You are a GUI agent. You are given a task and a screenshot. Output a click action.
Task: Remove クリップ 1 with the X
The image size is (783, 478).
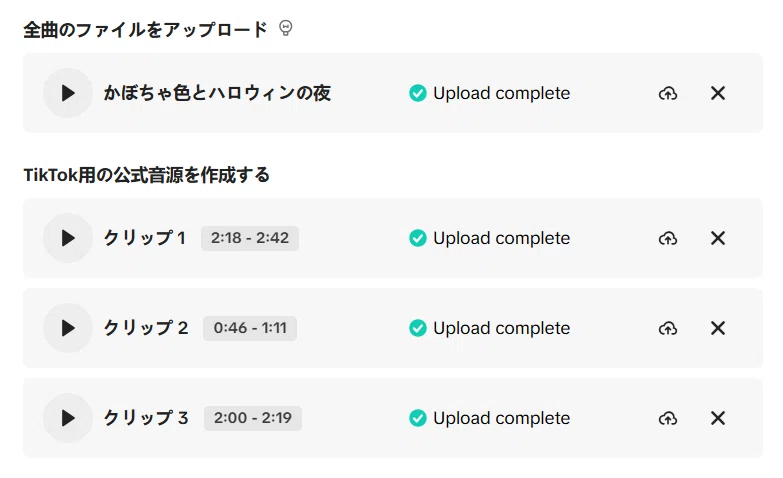pyautogui.click(x=718, y=238)
